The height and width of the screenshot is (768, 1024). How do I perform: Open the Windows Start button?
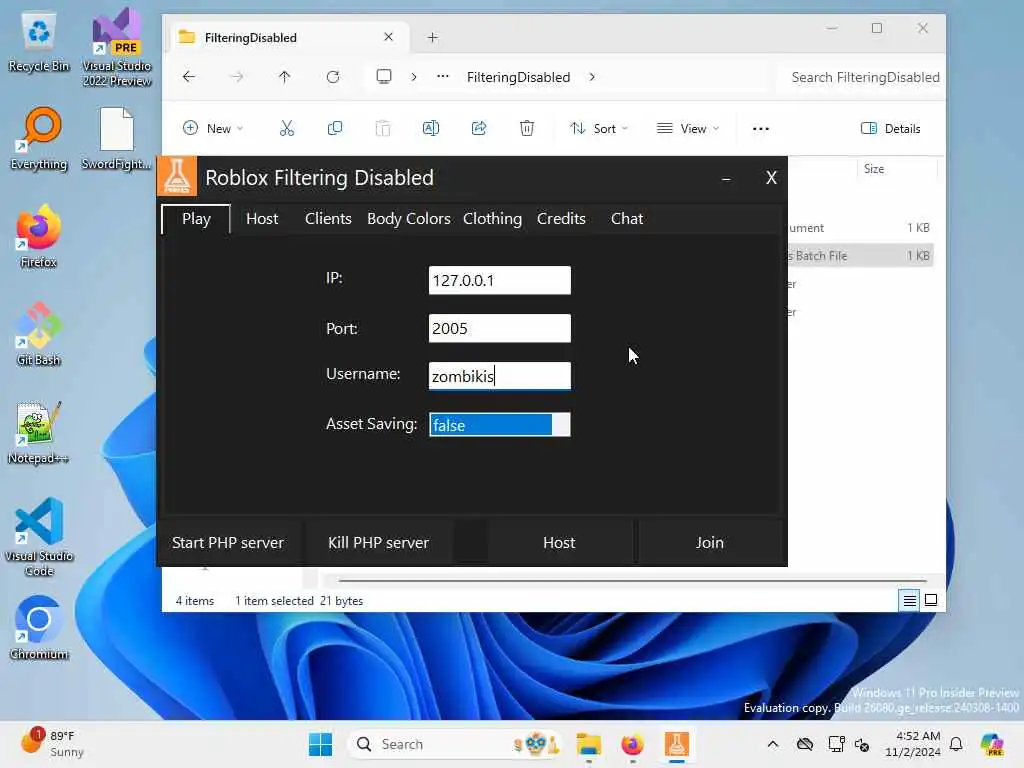coord(320,744)
